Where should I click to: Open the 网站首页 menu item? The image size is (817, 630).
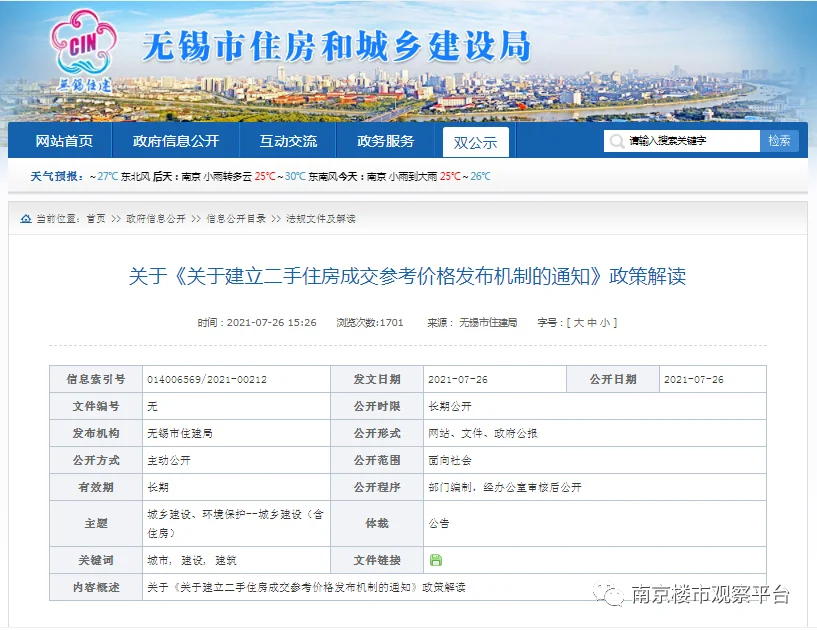pos(64,141)
